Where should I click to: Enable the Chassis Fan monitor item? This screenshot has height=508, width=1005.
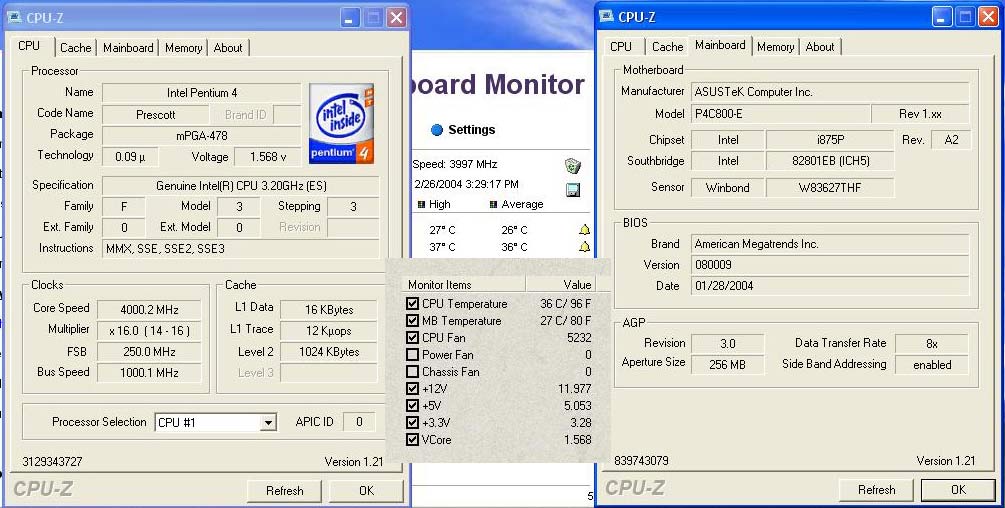pyautogui.click(x=412, y=372)
